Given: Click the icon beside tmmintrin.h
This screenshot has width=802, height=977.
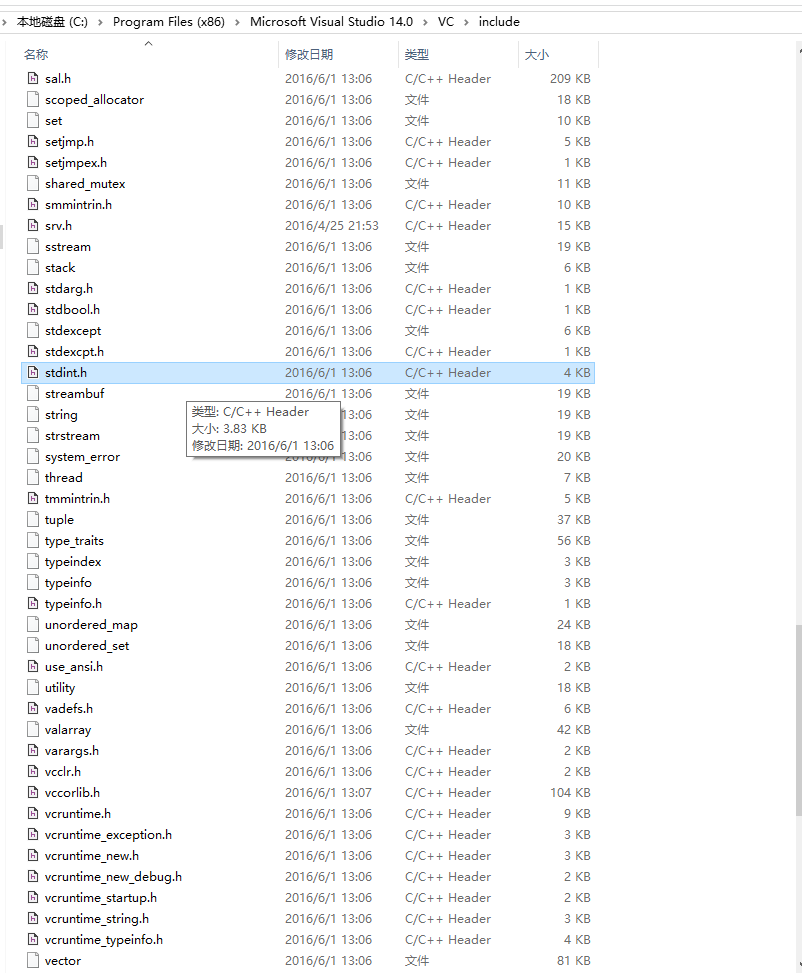Looking at the screenshot, I should click(x=34, y=498).
